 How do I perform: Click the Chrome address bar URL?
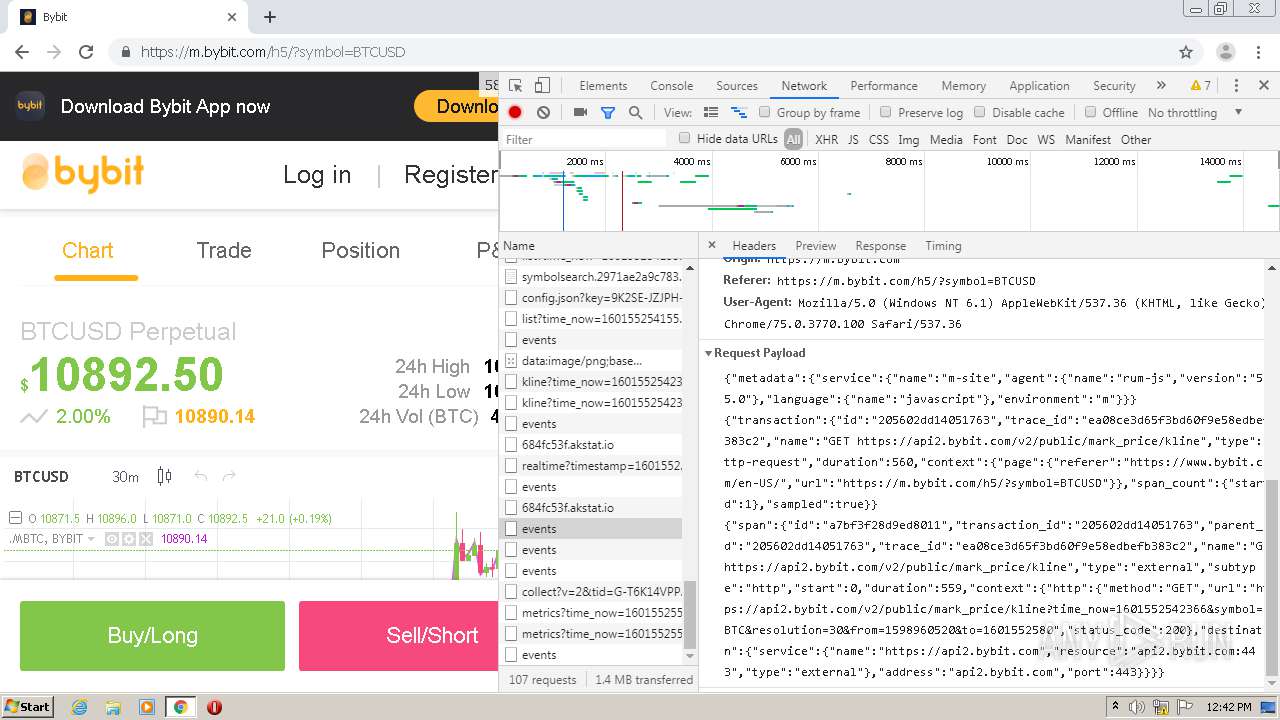coord(273,52)
